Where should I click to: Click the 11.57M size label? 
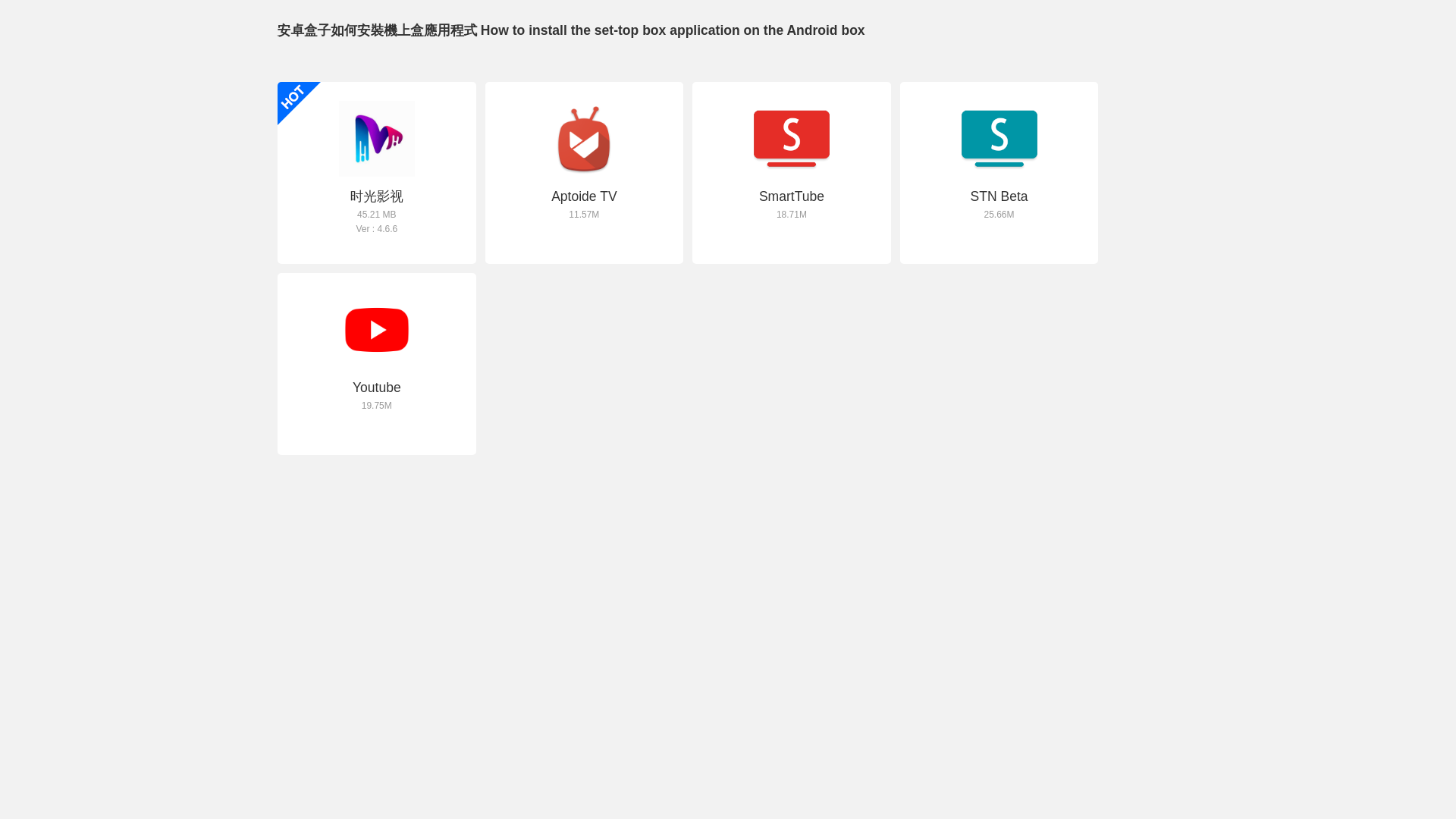[584, 215]
